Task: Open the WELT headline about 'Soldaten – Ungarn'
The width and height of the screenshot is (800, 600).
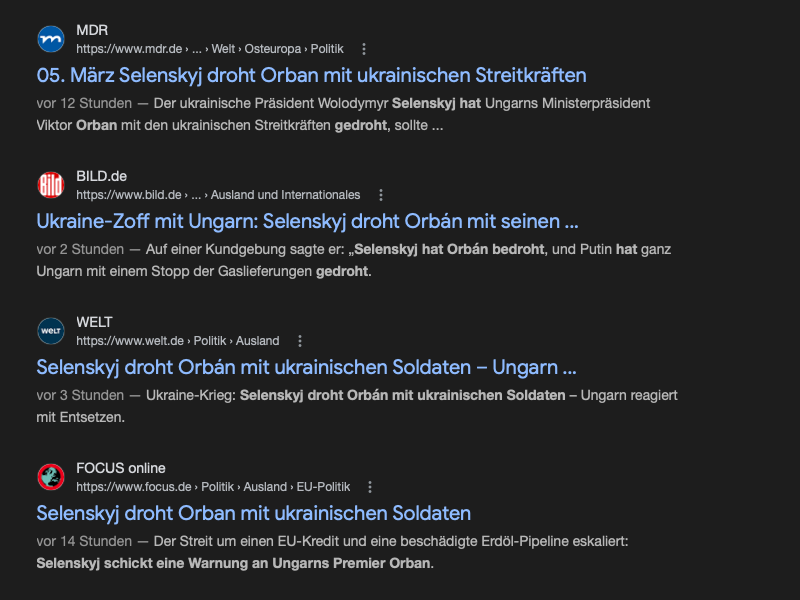Action: click(306, 367)
